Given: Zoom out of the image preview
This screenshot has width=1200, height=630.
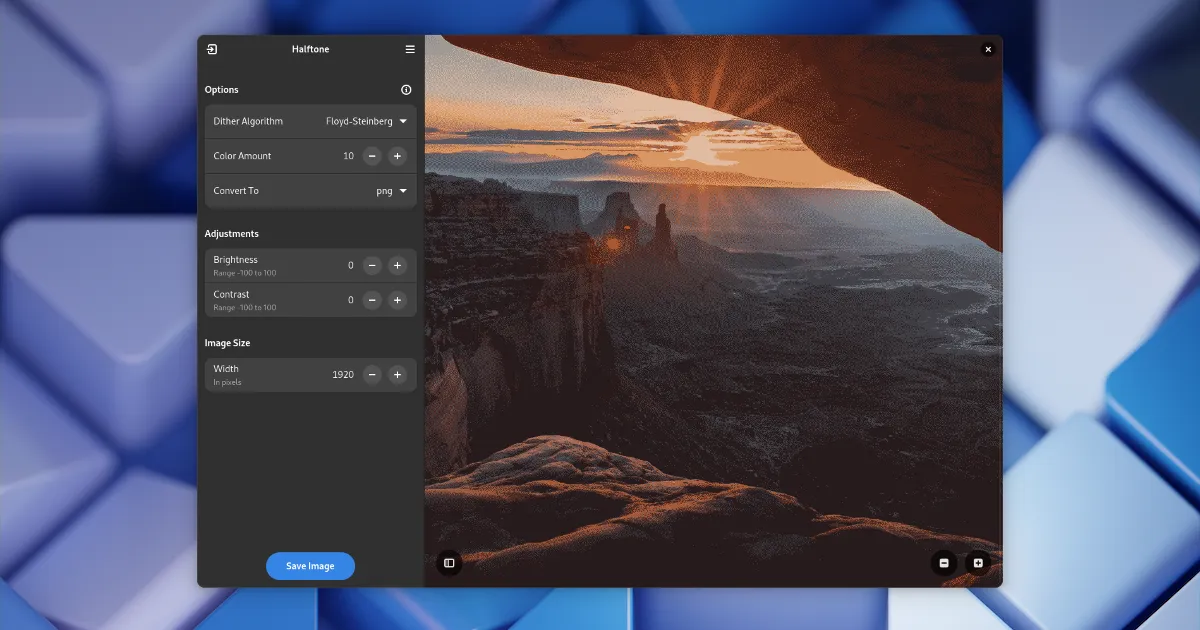Looking at the screenshot, I should tap(944, 563).
